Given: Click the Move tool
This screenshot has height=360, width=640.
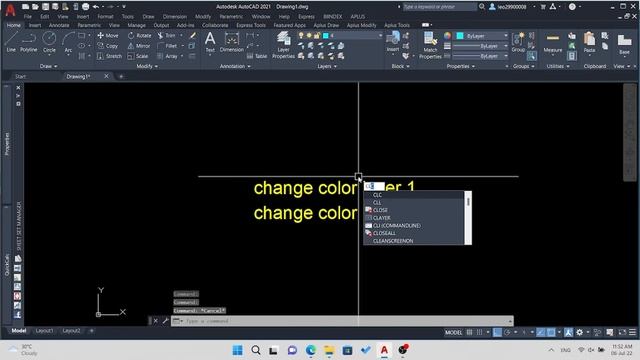Looking at the screenshot, I should (108, 36).
